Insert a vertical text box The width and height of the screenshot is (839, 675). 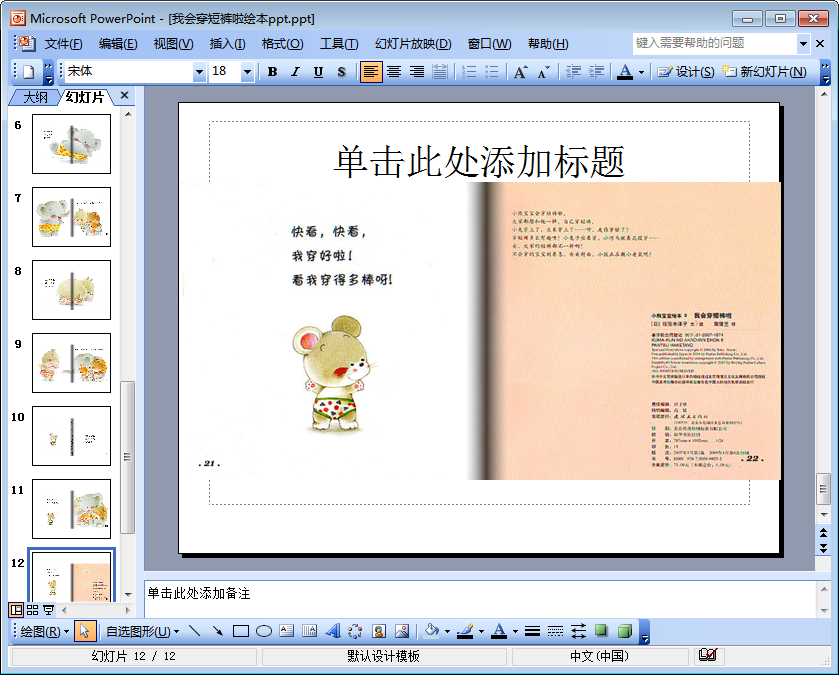coord(309,631)
